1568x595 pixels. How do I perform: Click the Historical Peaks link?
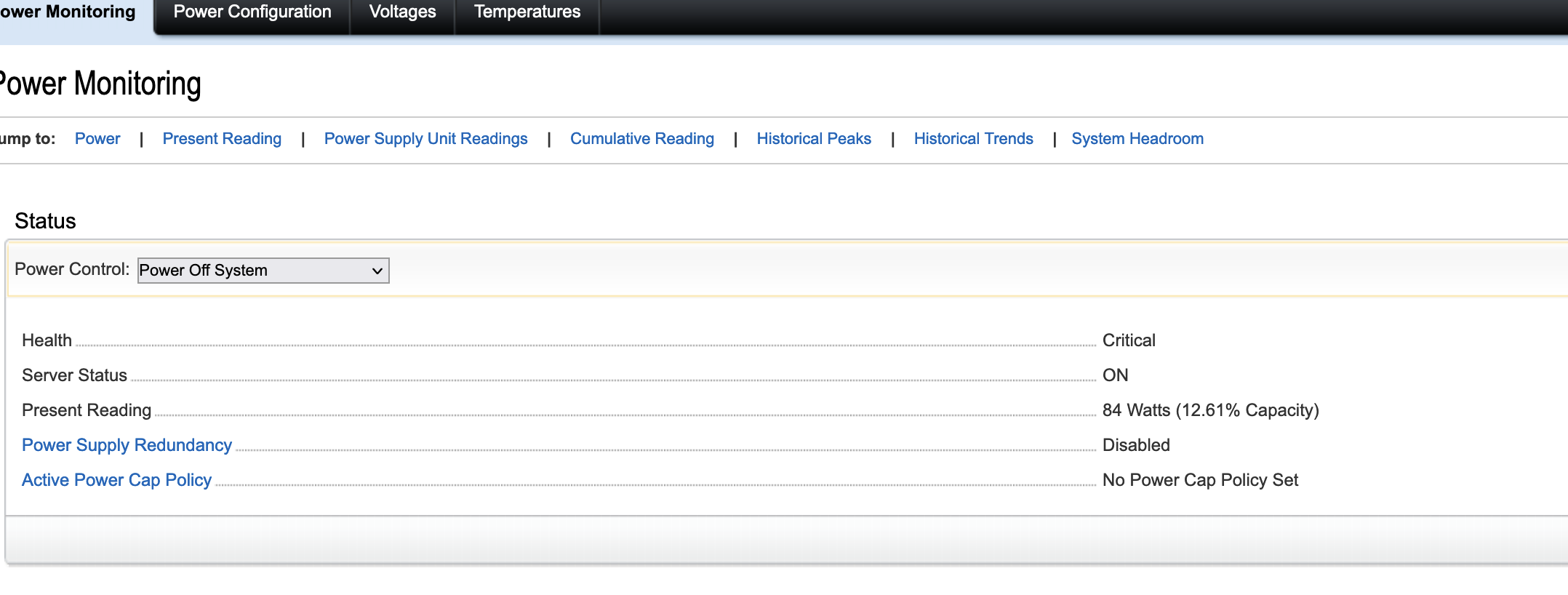coord(813,139)
